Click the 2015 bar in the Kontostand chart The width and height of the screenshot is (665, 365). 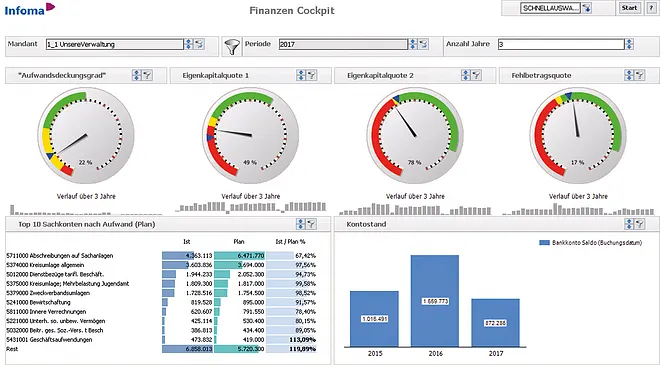pos(374,319)
